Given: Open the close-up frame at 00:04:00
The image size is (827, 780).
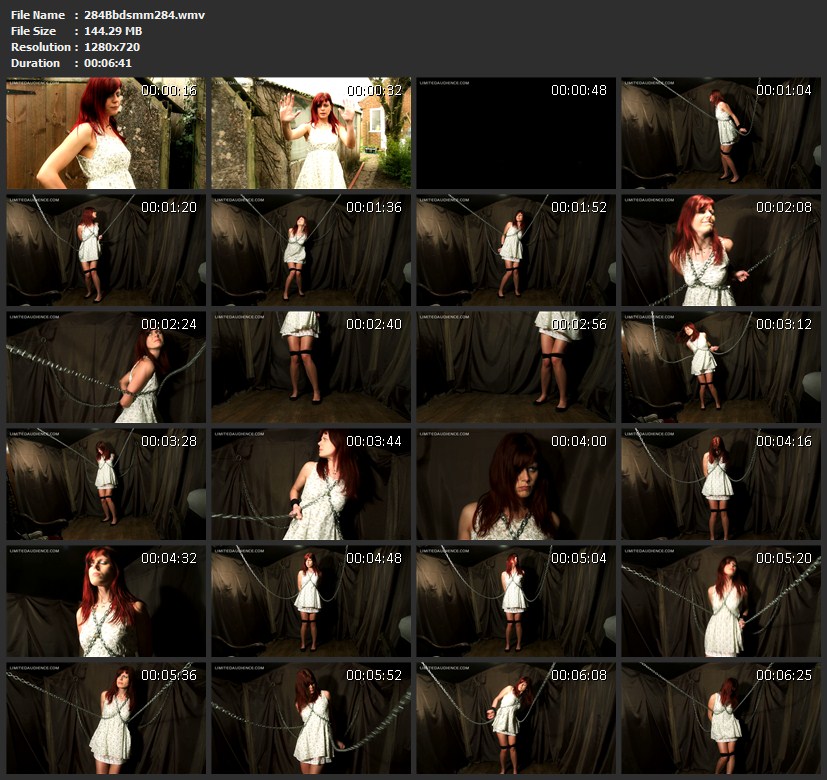Looking at the screenshot, I should tap(516, 484).
